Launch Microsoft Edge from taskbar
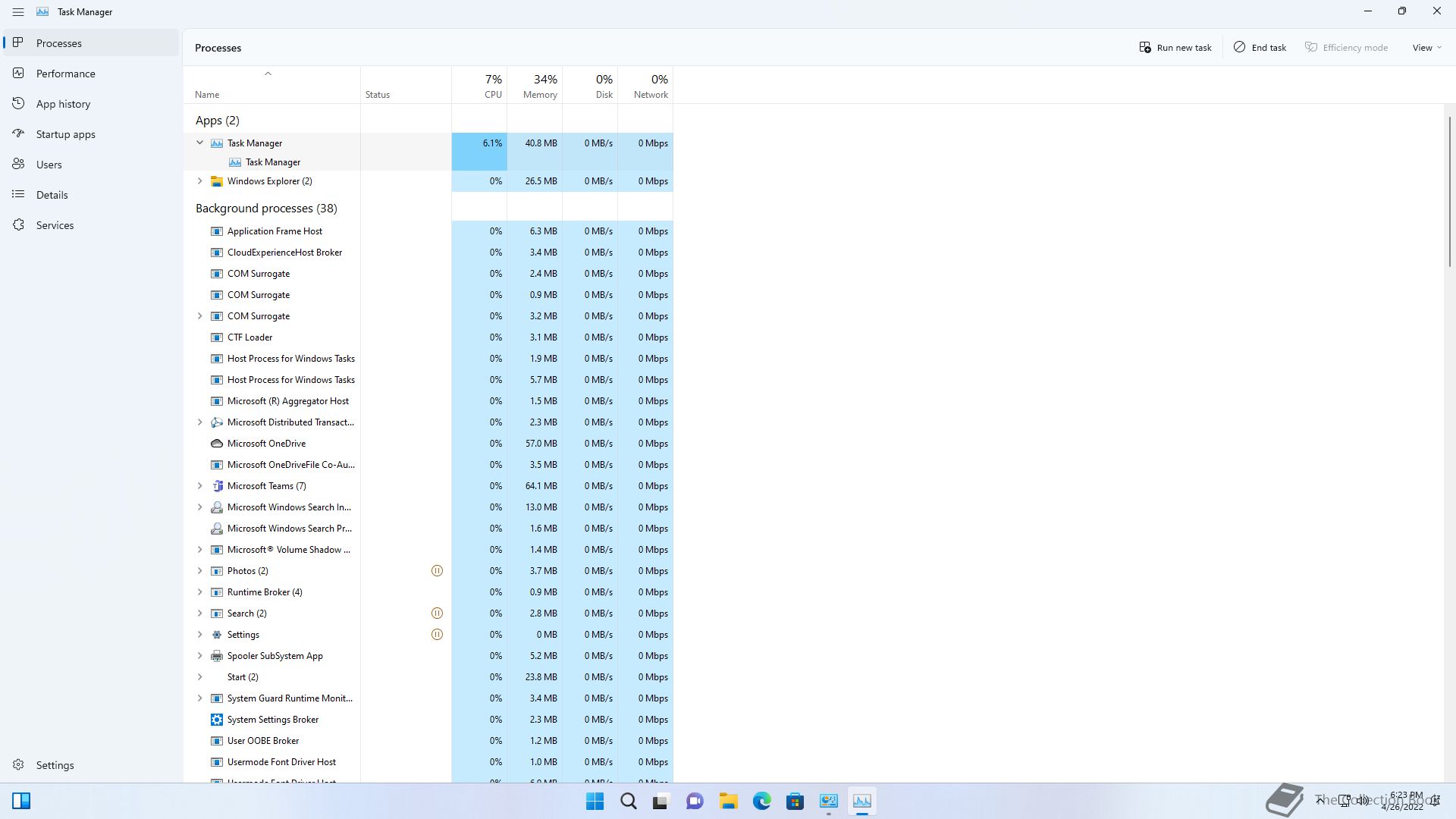Image resolution: width=1456 pixels, height=819 pixels. [x=761, y=801]
